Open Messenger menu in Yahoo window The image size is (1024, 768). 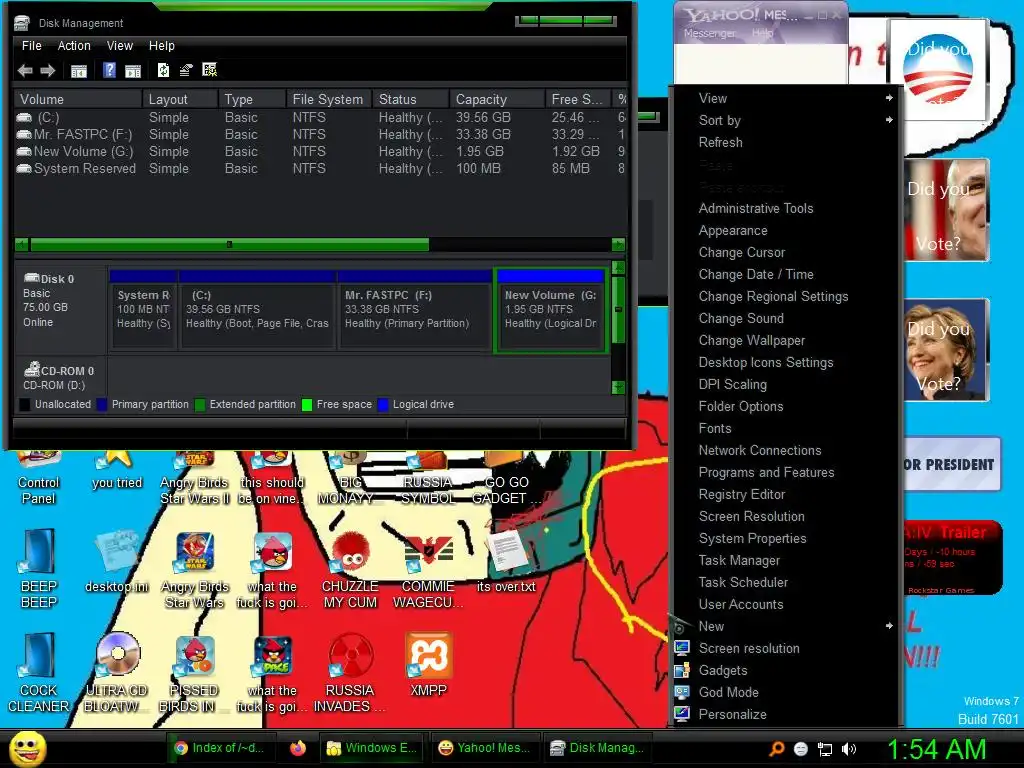709,33
